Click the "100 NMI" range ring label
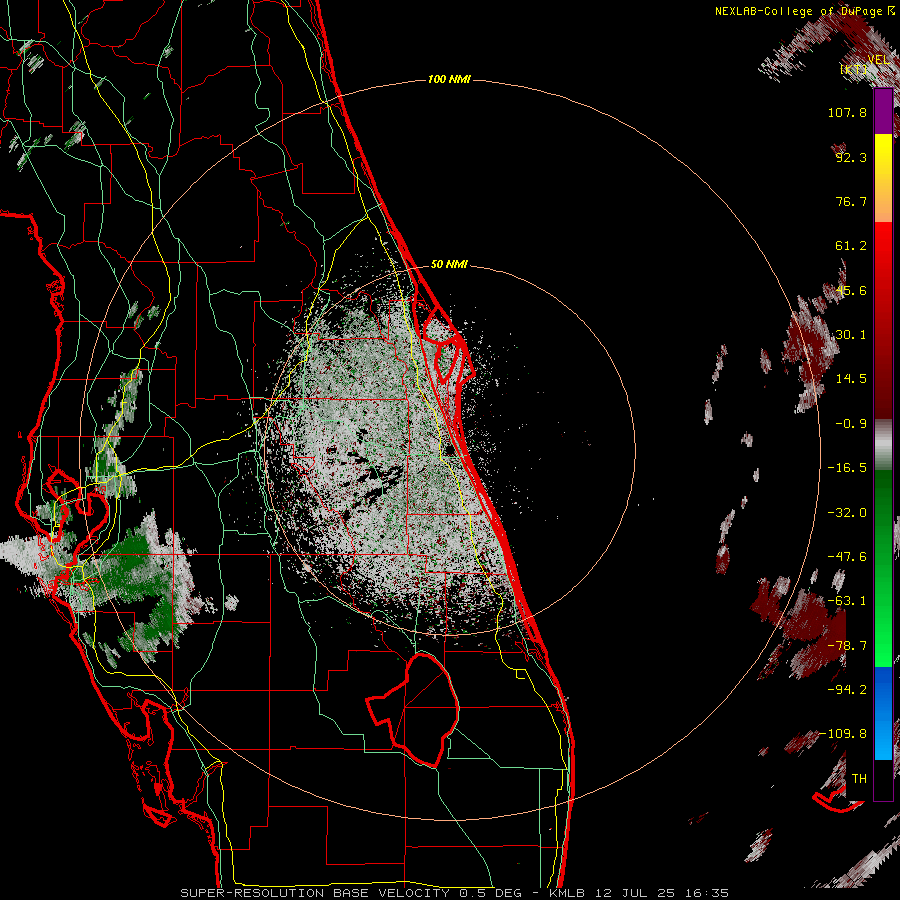Image resolution: width=900 pixels, height=900 pixels. (x=449, y=79)
